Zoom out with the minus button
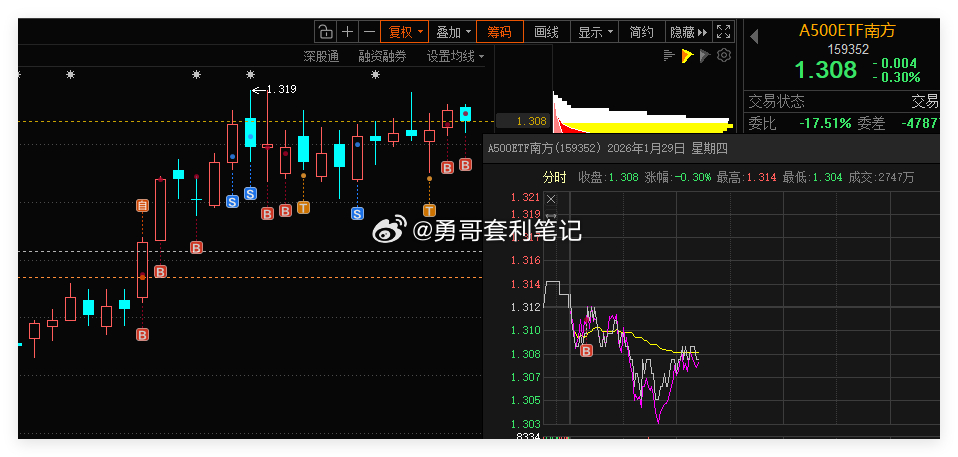958x457 pixels. pyautogui.click(x=369, y=32)
